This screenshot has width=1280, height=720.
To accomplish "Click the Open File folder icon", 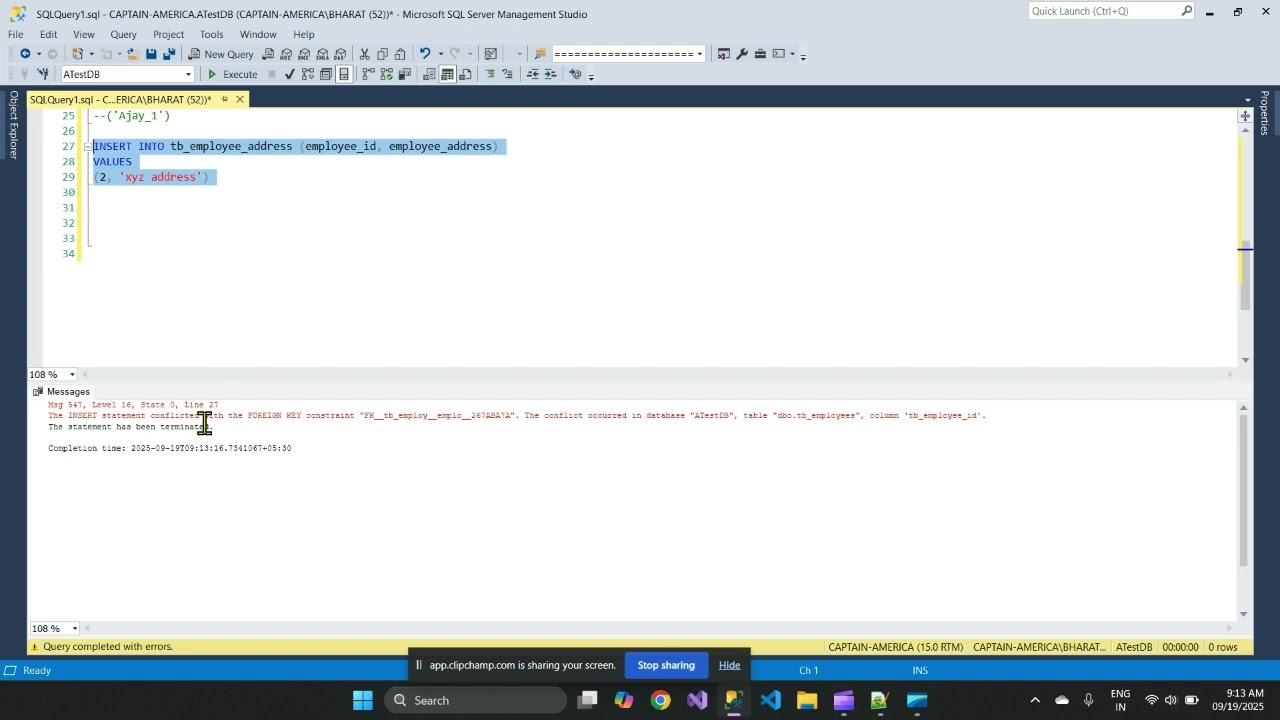I will (x=132, y=54).
